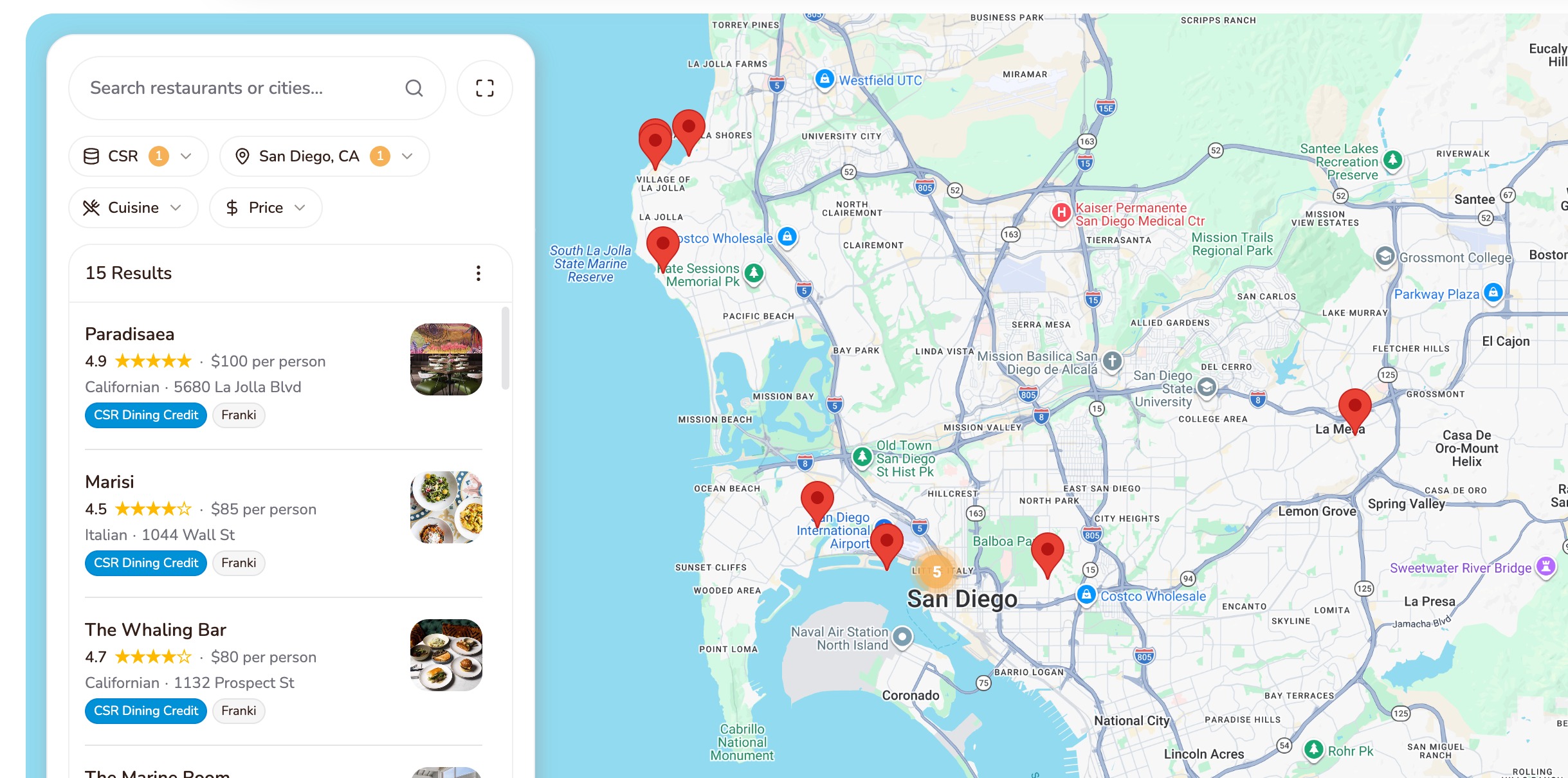Click the $100 per person price

(x=268, y=361)
